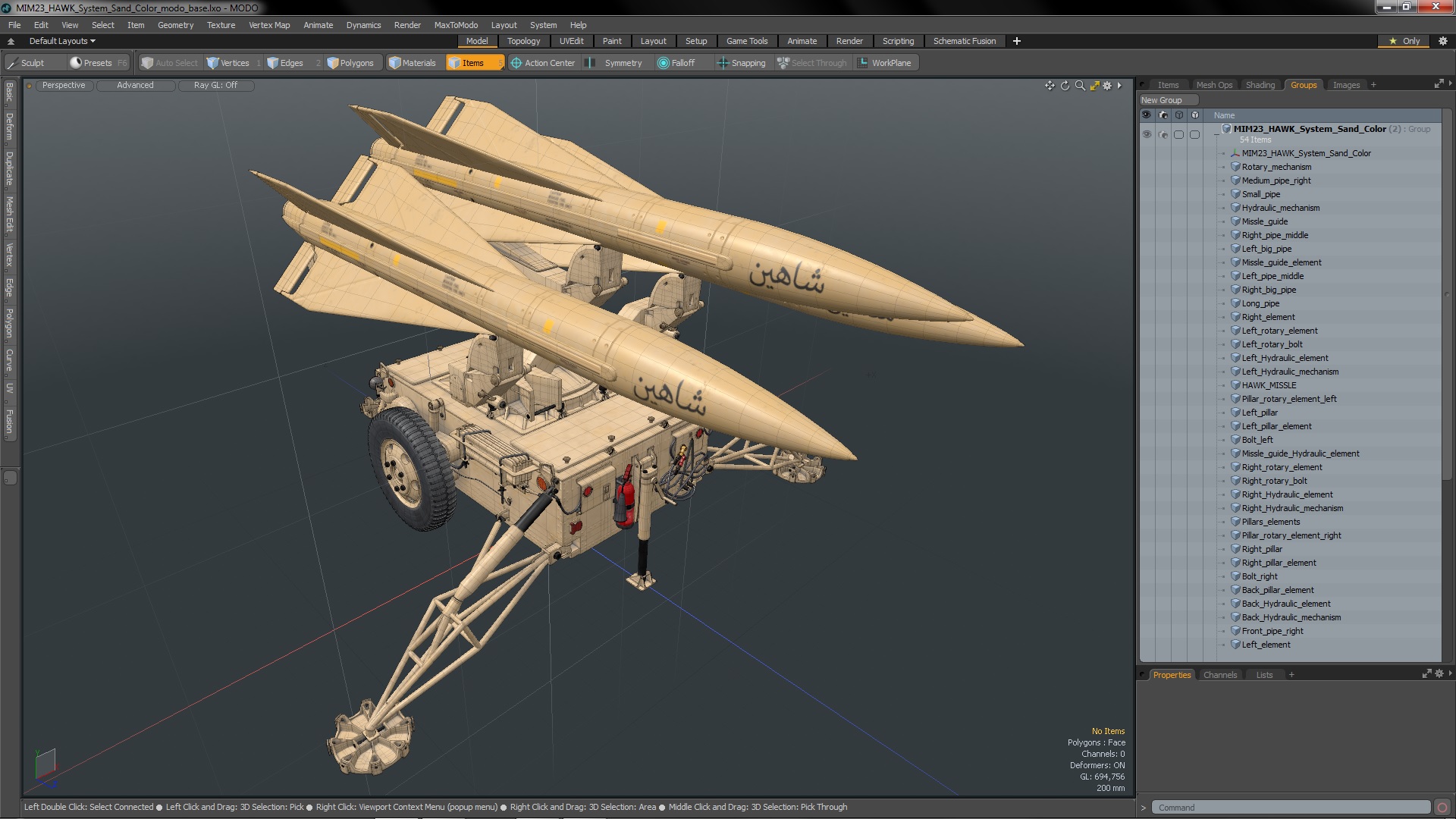Open the Presets browser
This screenshot has height=819, width=1456.
pos(98,63)
